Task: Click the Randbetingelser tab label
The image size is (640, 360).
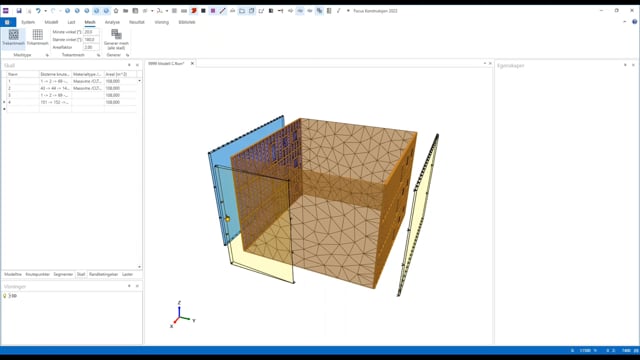Action: tap(103, 274)
